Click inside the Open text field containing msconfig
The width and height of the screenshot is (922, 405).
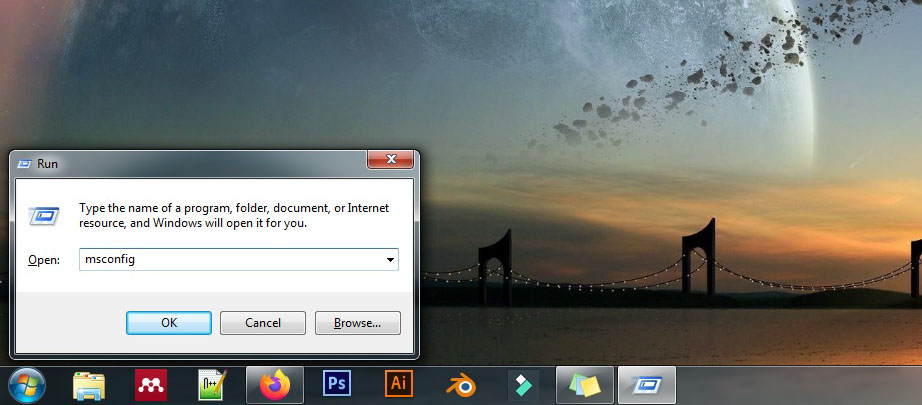(230, 260)
